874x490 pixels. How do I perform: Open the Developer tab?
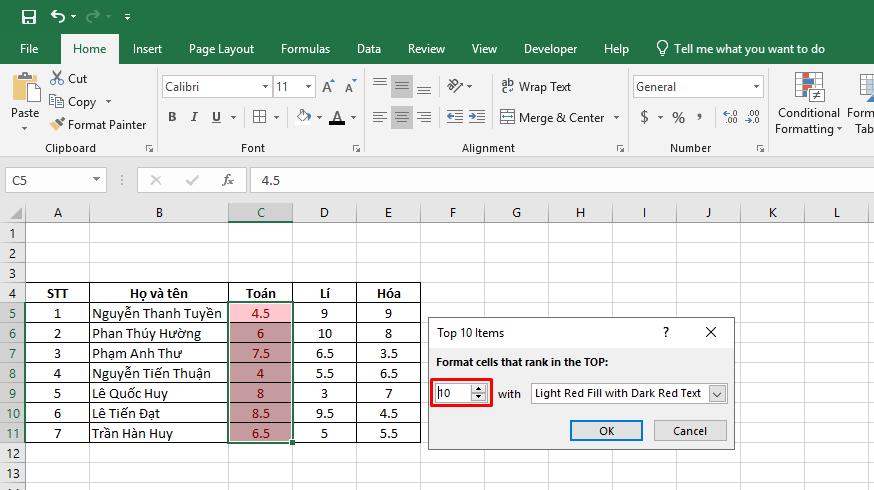click(x=550, y=49)
